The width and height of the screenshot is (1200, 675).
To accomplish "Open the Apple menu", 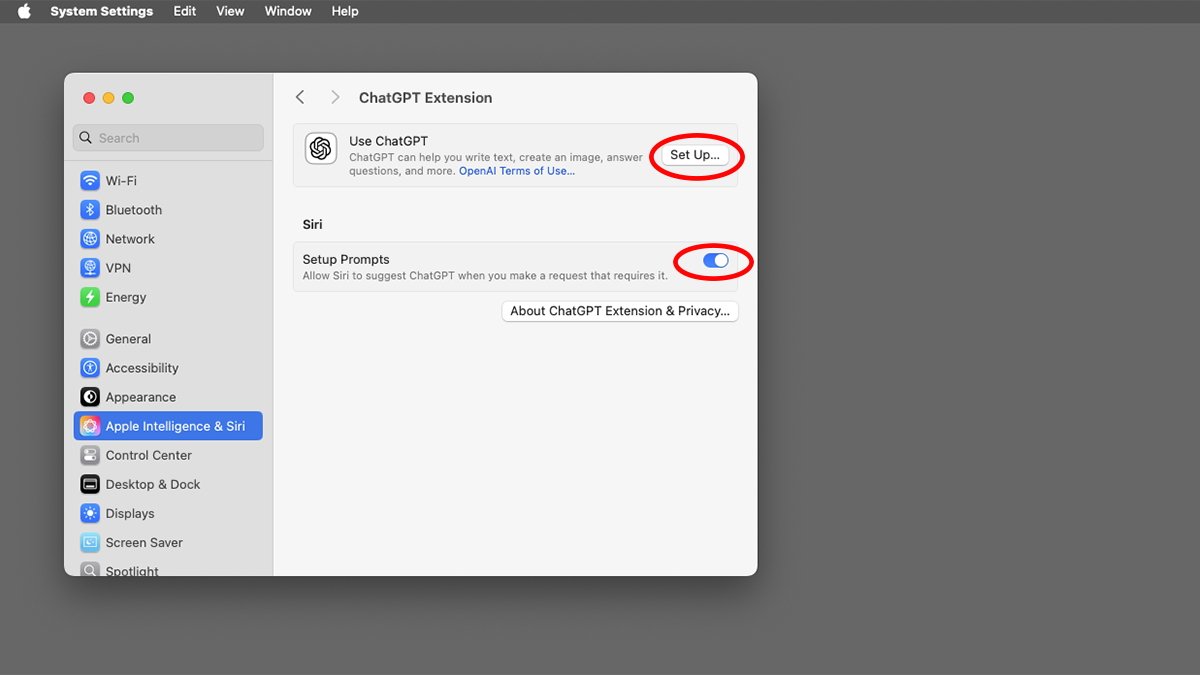I will (x=24, y=11).
